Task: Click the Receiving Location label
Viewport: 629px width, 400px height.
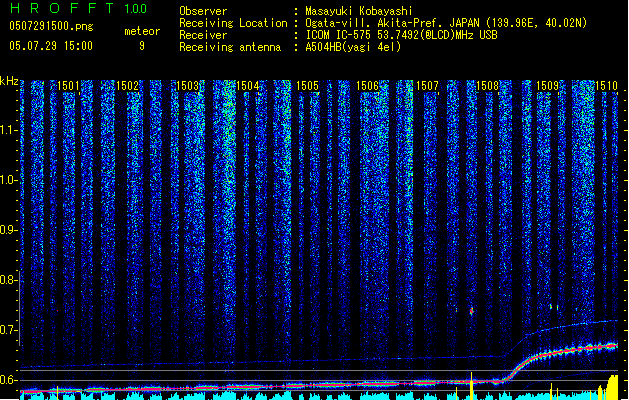Action: [x=233, y=23]
